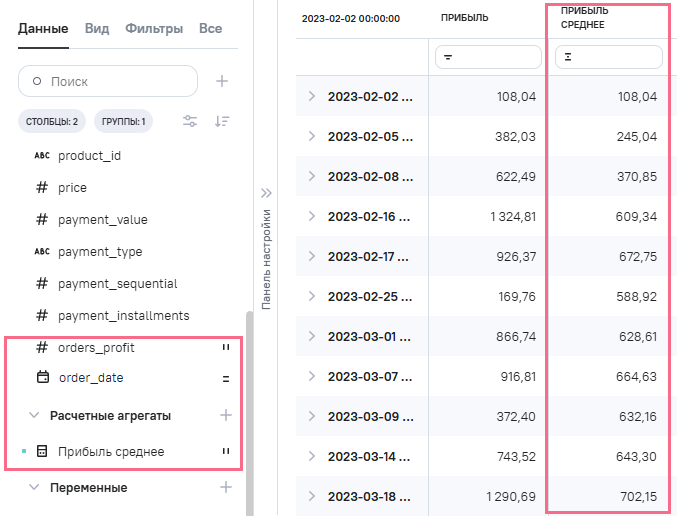Toggle the group marker on order_date
This screenshot has height=516, width=677.
226,378
